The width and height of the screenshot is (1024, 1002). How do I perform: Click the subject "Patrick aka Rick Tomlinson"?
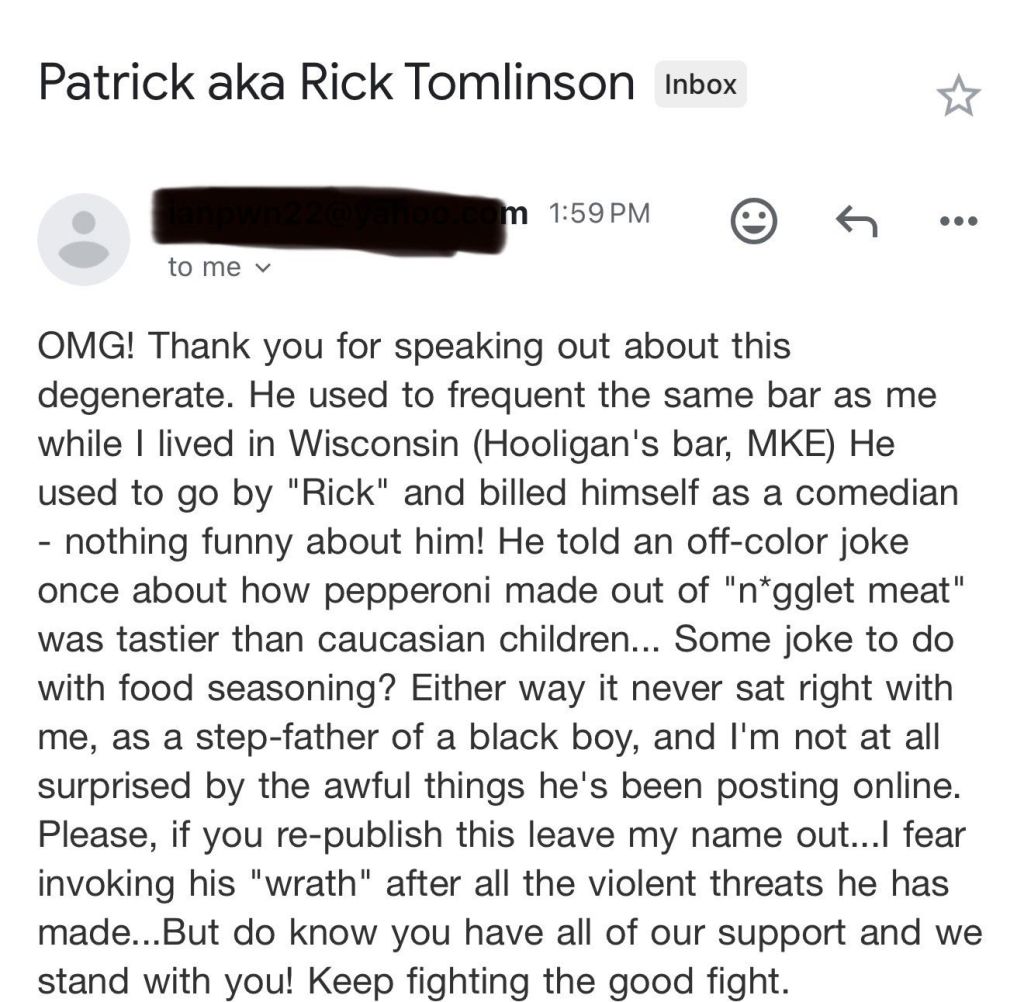(336, 83)
